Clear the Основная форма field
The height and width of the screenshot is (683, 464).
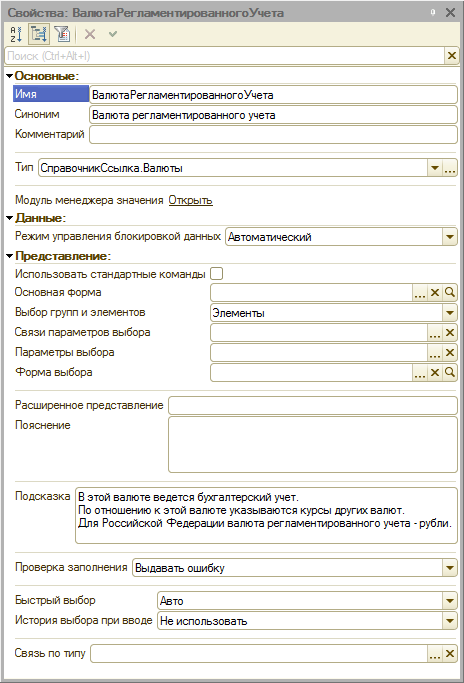435,293
